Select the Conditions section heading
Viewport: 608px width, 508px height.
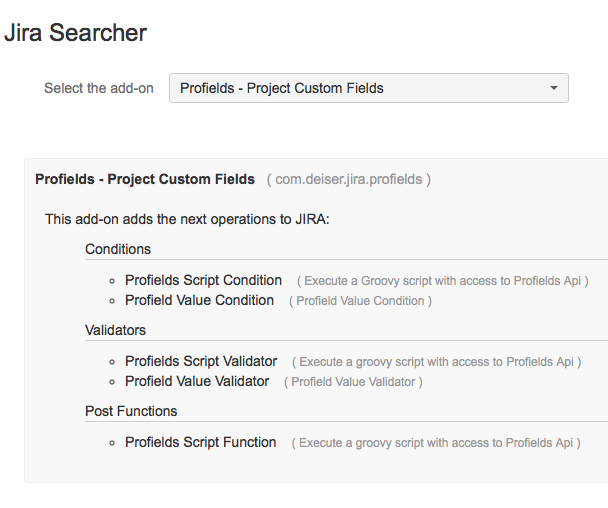118,249
